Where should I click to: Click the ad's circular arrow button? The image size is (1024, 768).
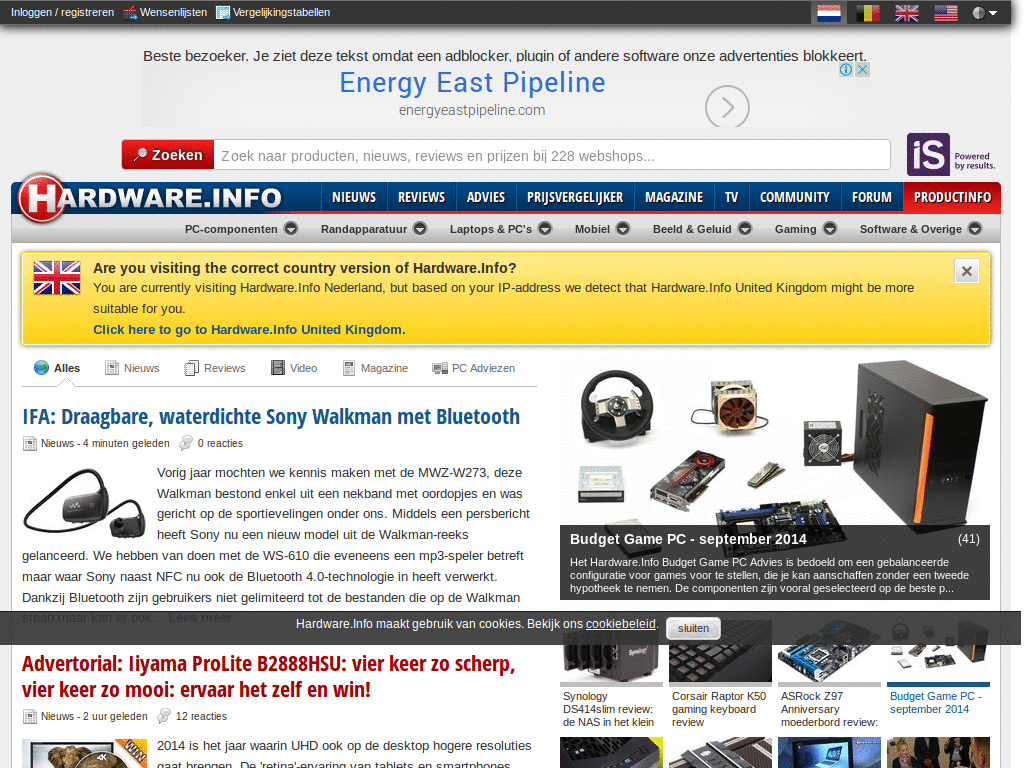click(x=727, y=106)
